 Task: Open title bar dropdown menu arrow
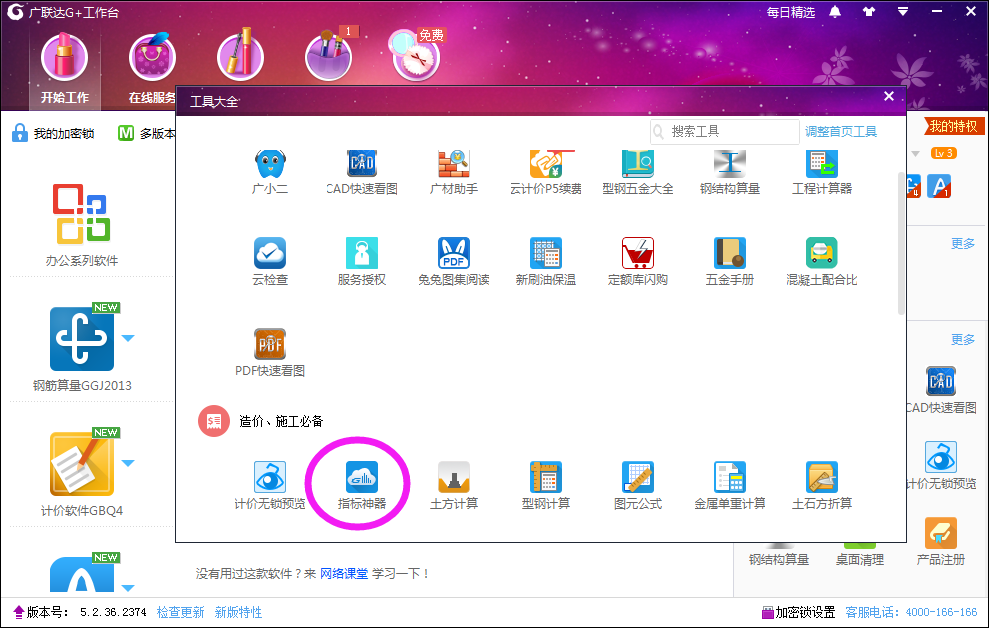pyautogui.click(x=903, y=11)
